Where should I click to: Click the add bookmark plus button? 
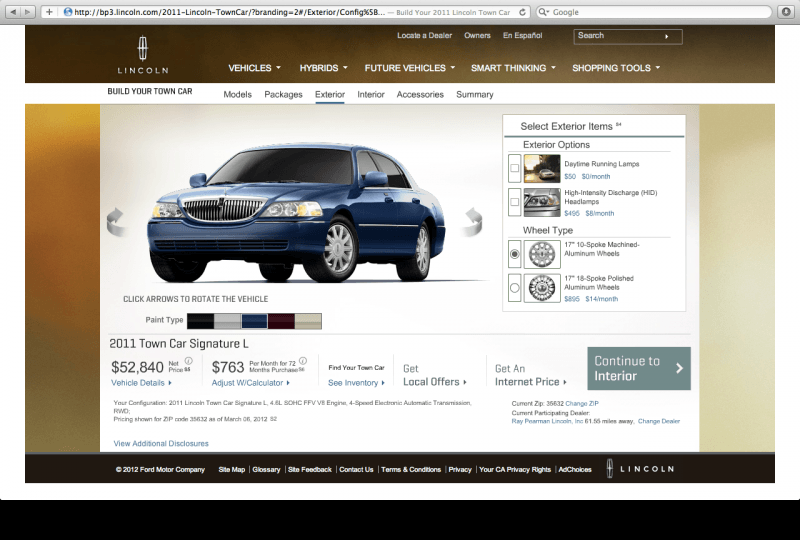click(x=49, y=12)
